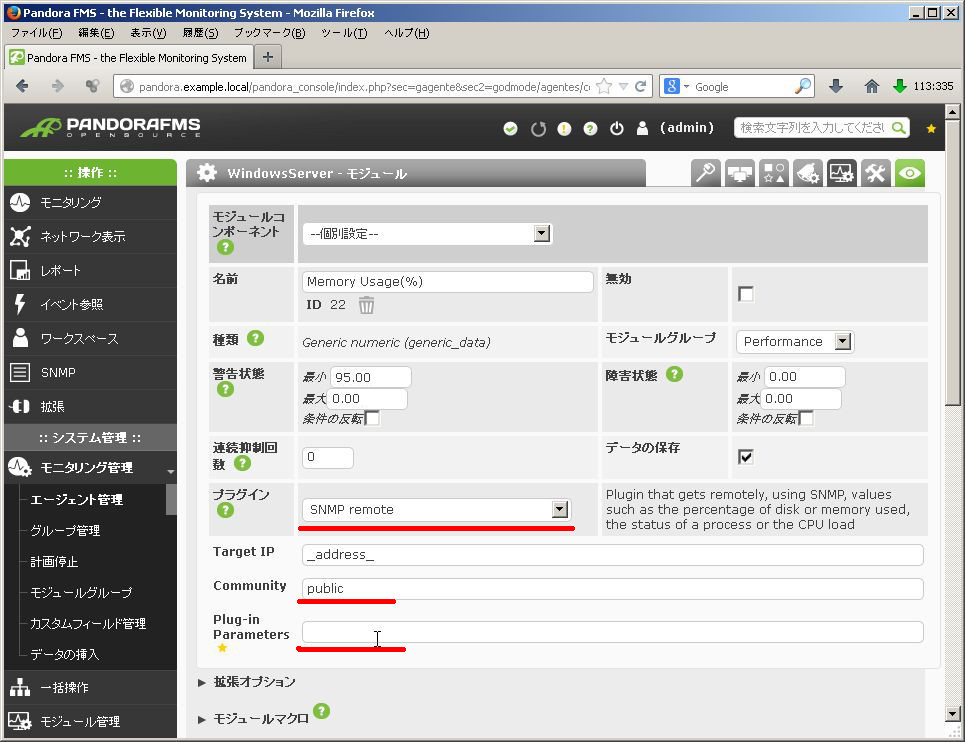The height and width of the screenshot is (742, 965).
Task: Expand the module macros (モジュールマクロ) section
Action: 261,719
